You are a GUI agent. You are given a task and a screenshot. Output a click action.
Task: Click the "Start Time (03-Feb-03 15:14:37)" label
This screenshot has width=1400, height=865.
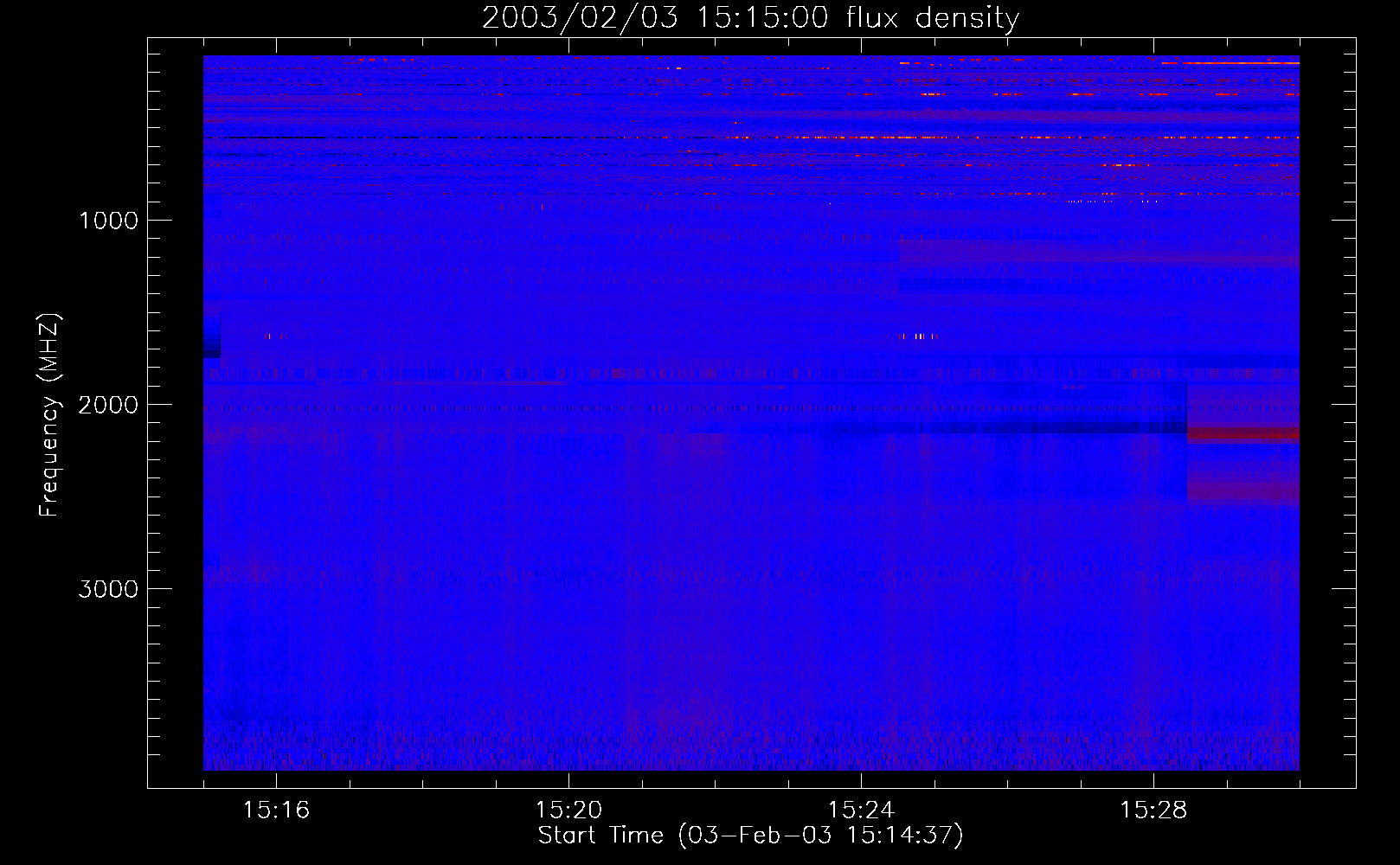(x=750, y=836)
